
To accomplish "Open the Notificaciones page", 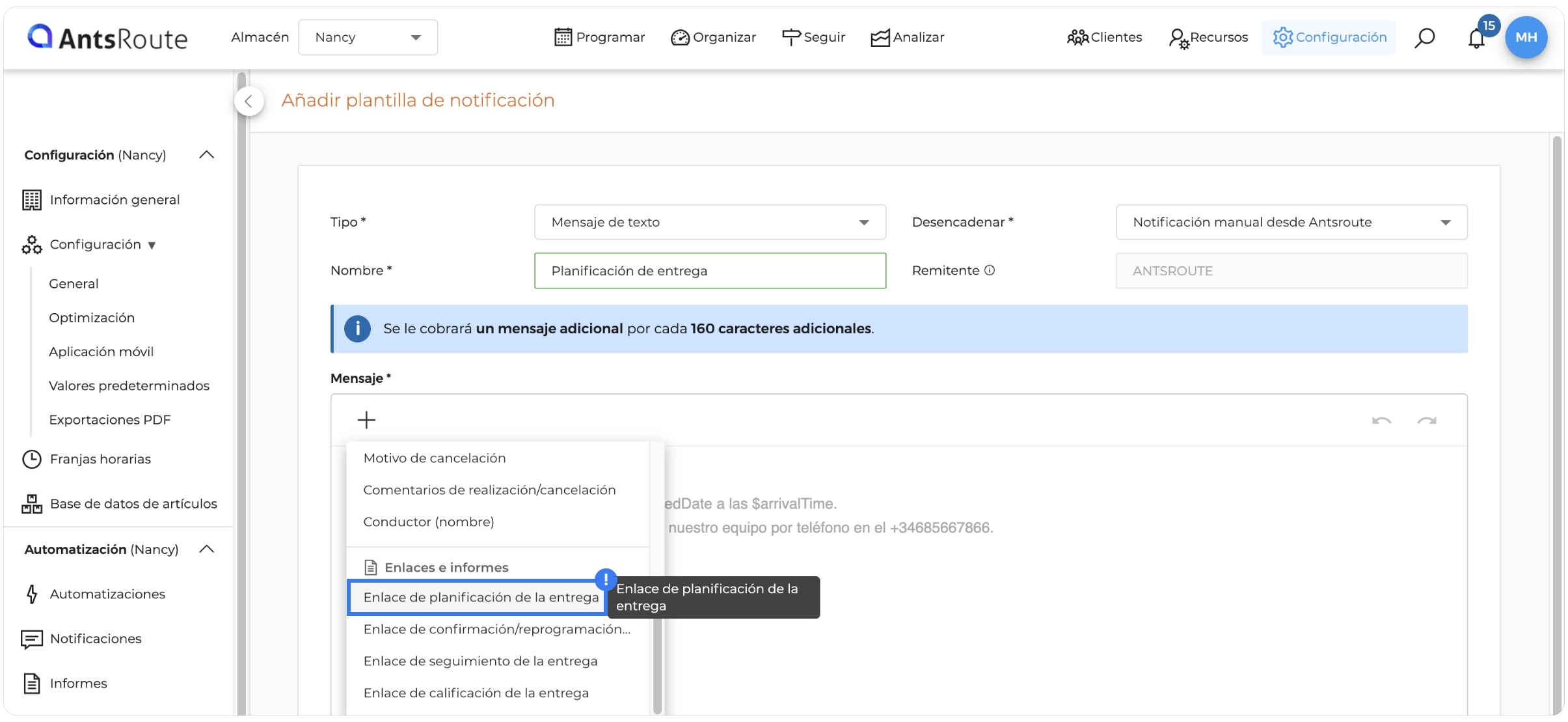I will click(x=96, y=639).
